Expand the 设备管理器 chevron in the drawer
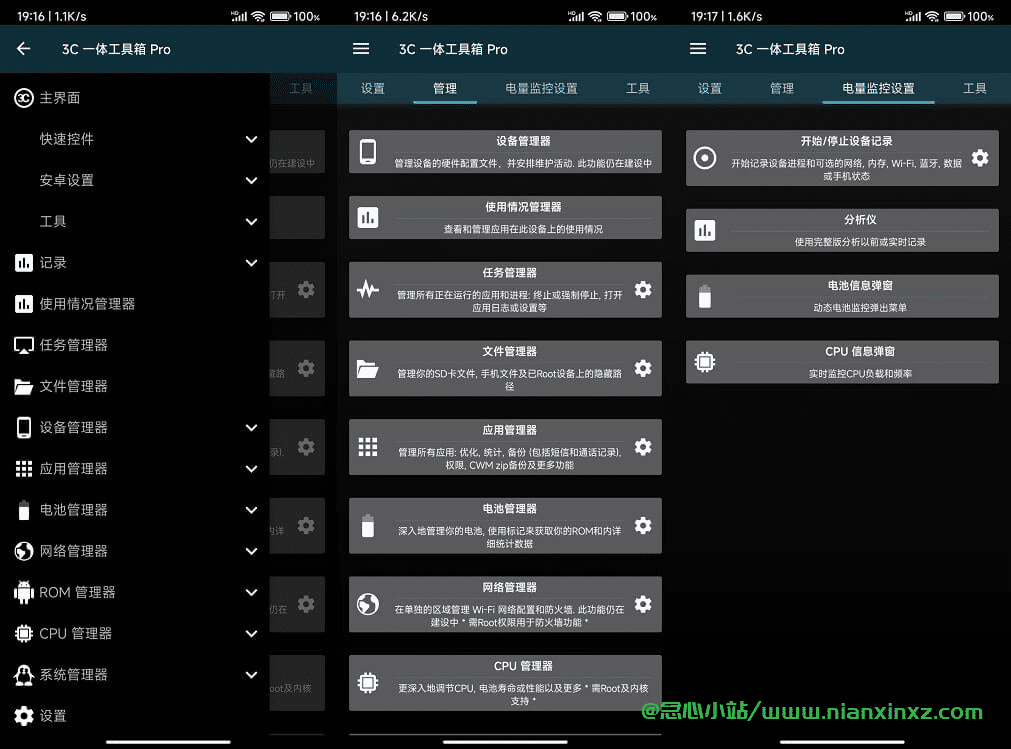This screenshot has width=1011, height=749. pyautogui.click(x=251, y=427)
